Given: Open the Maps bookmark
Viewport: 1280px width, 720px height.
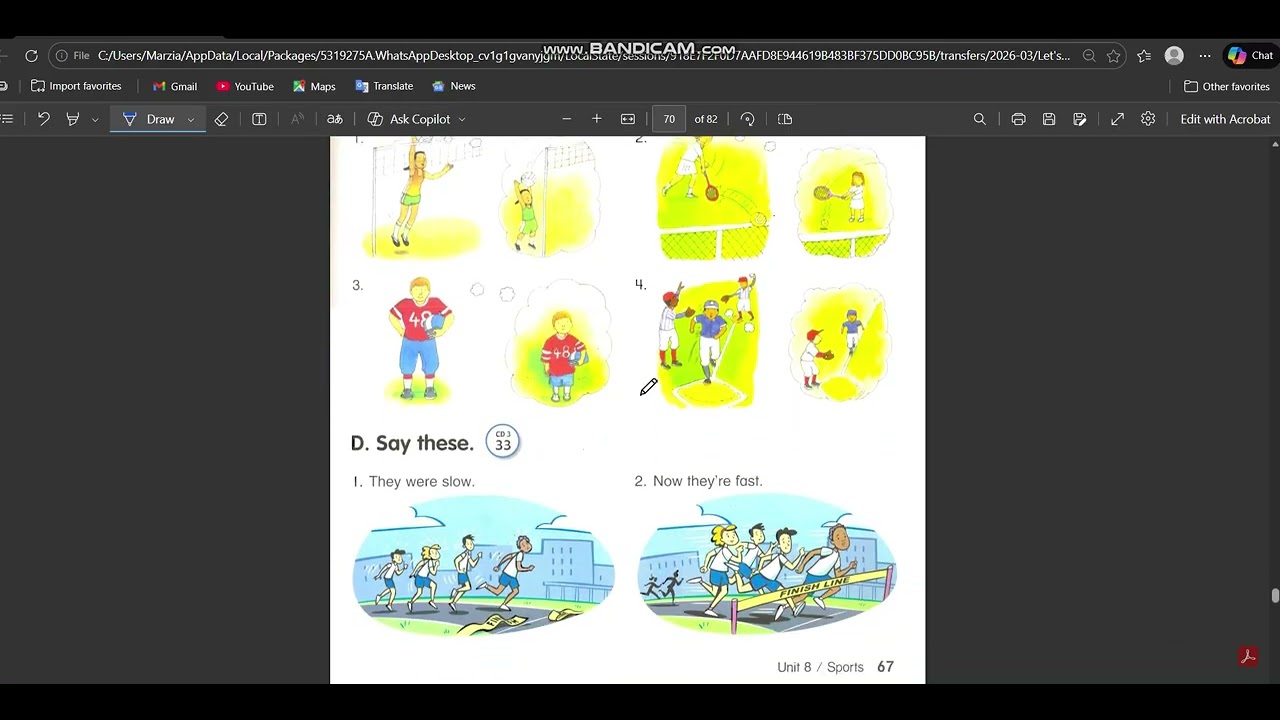Looking at the screenshot, I should pyautogui.click(x=314, y=86).
